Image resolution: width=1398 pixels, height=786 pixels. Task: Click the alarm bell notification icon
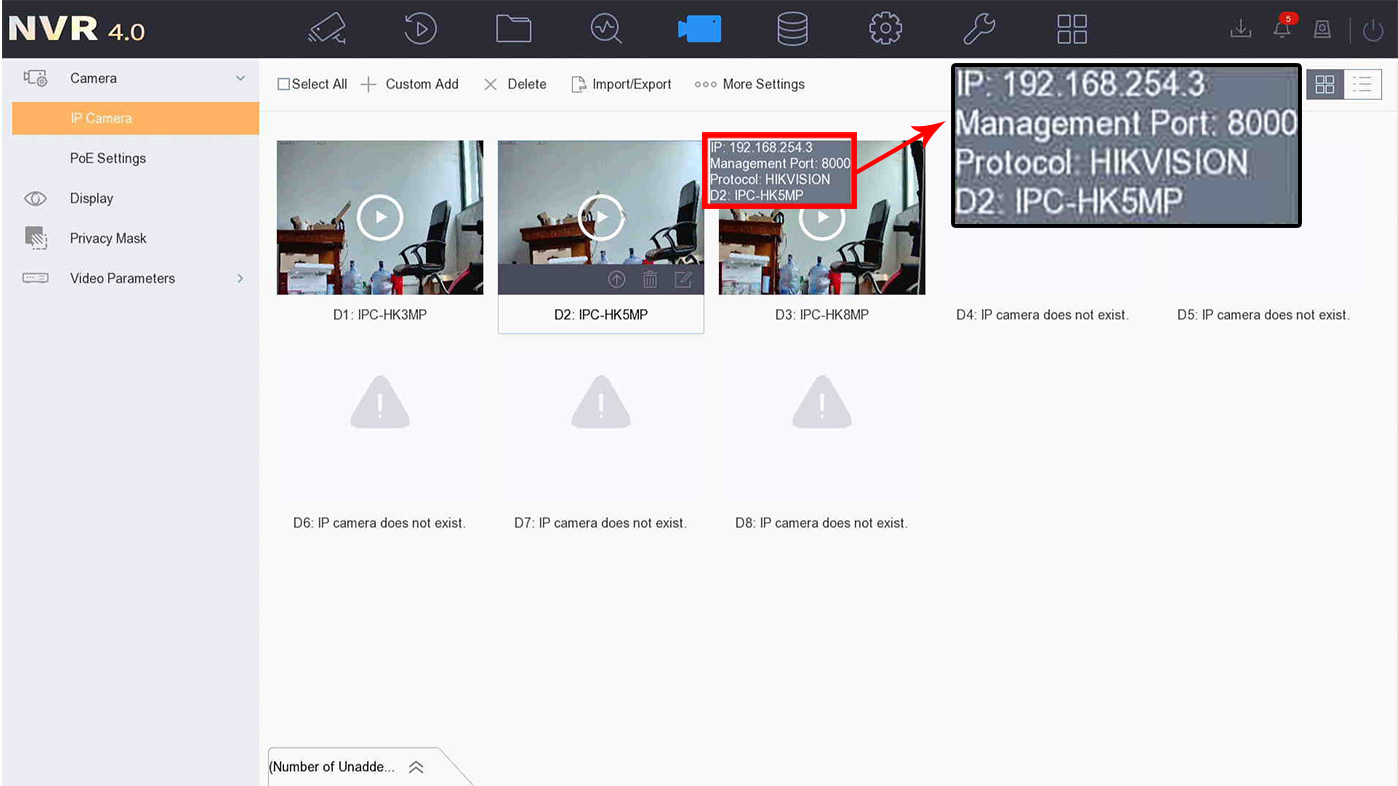[x=1283, y=28]
